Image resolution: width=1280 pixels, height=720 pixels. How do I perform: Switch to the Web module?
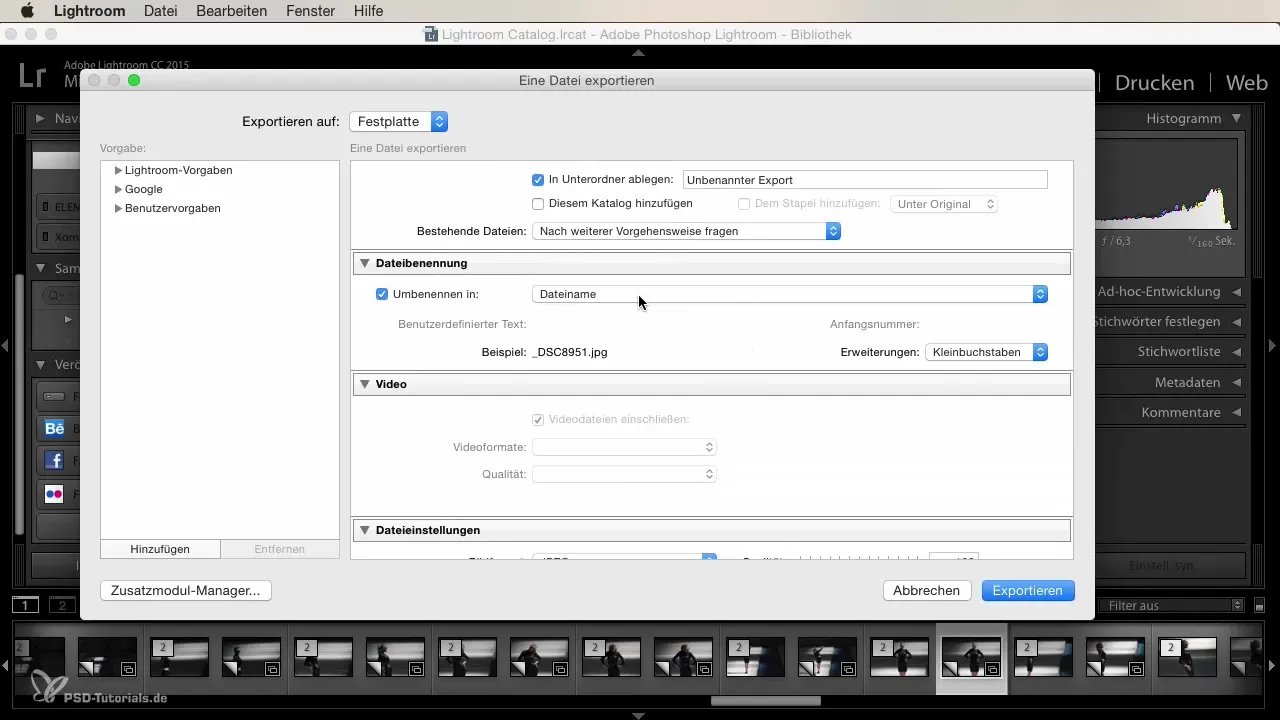(x=1247, y=83)
